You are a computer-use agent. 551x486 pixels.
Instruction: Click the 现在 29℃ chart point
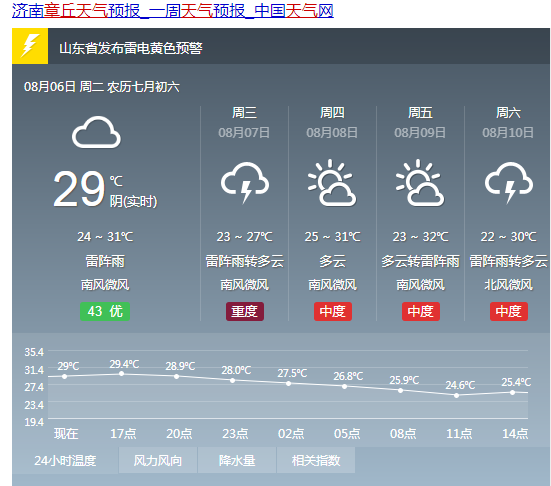click(x=64, y=376)
